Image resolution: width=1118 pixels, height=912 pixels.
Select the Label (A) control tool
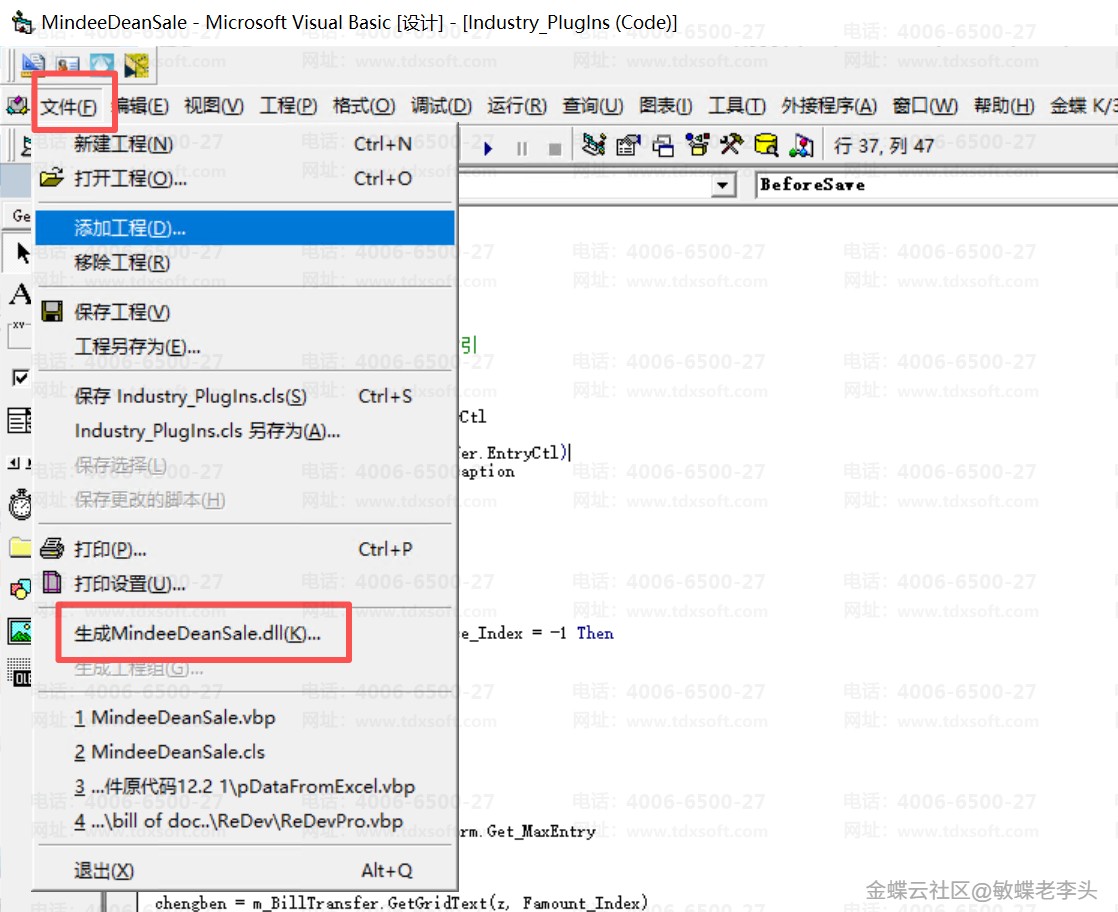click(x=20, y=294)
